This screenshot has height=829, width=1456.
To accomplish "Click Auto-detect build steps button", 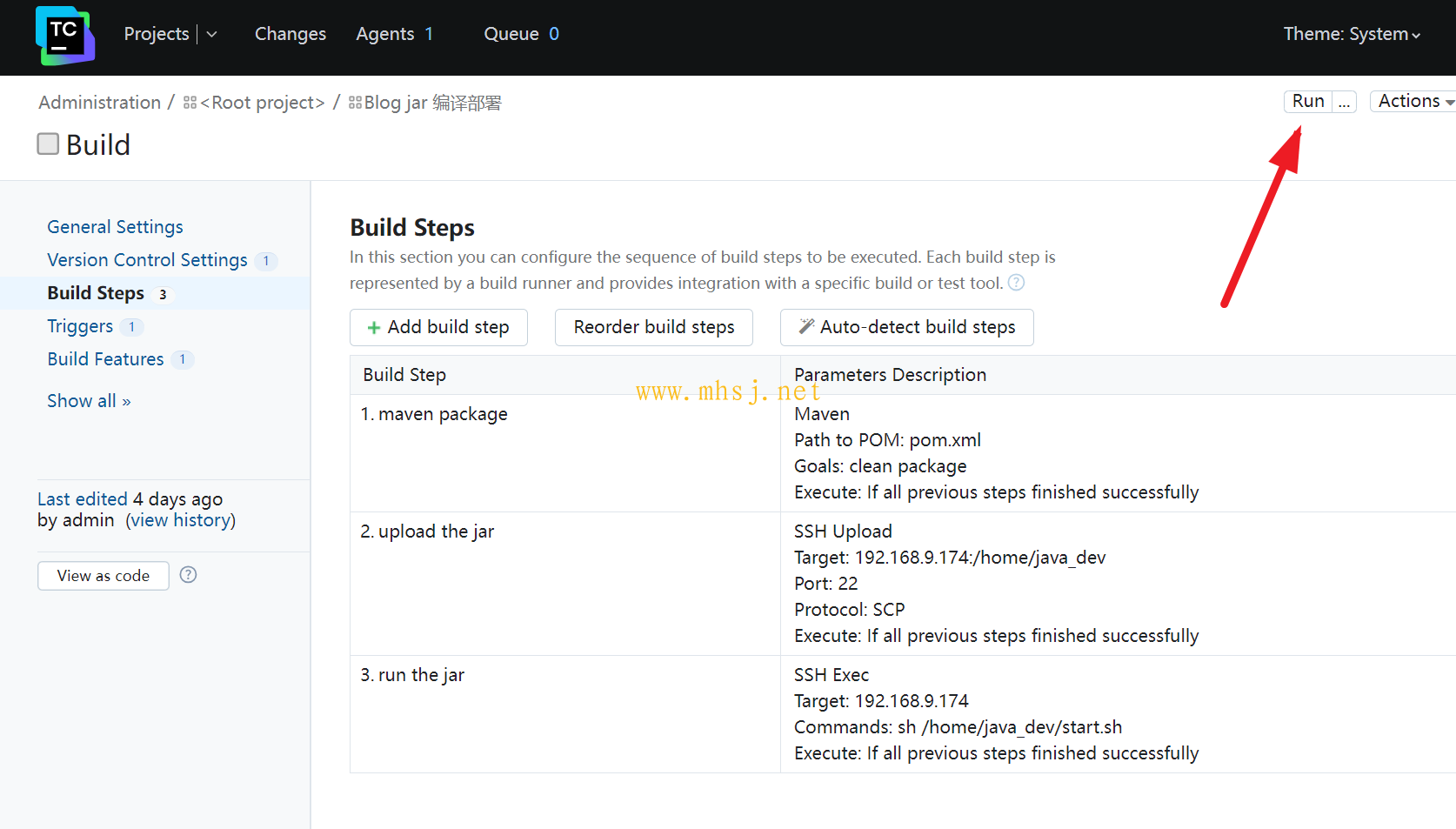I will click(907, 327).
